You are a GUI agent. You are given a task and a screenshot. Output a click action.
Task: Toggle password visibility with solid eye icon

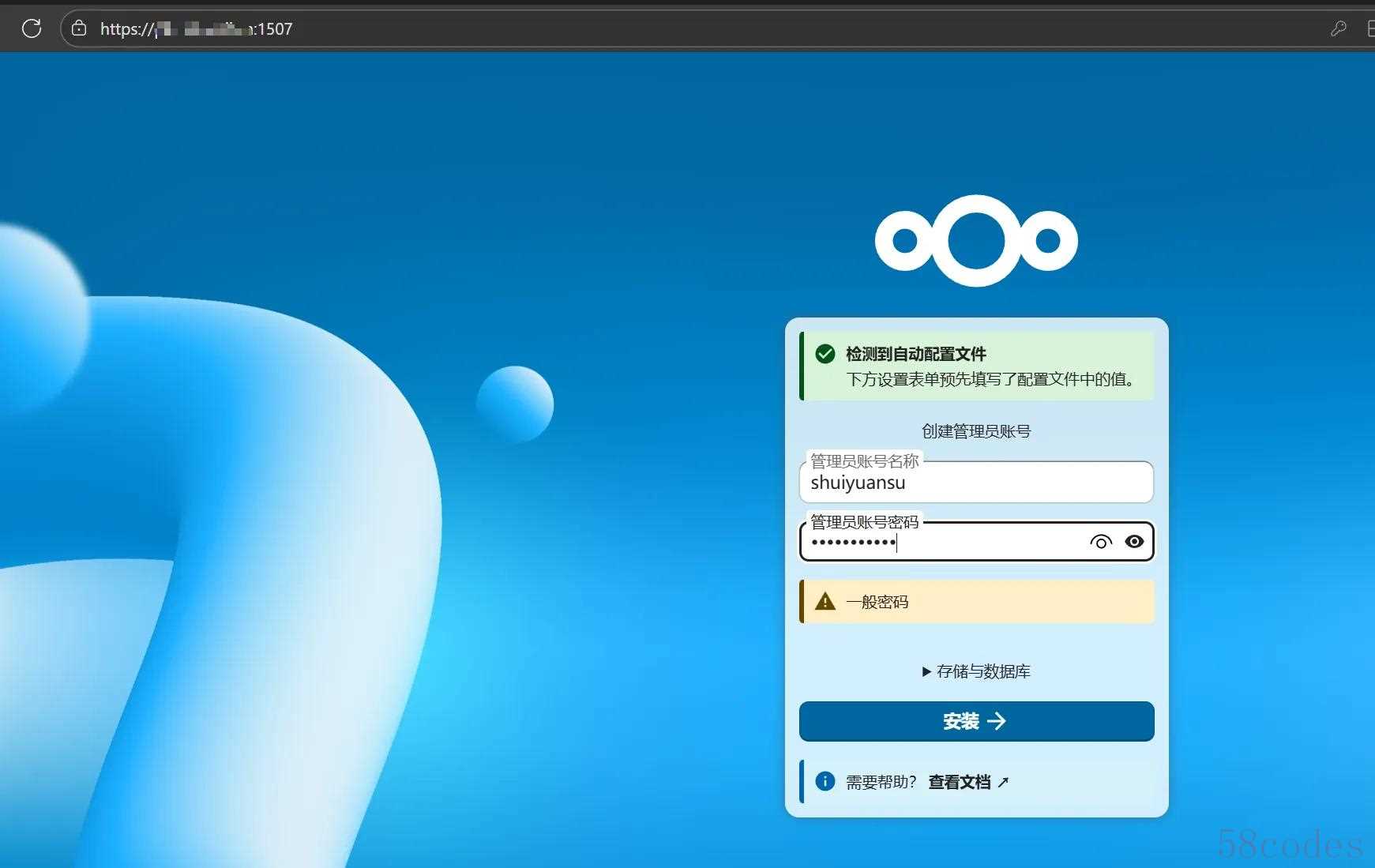[x=1134, y=542]
